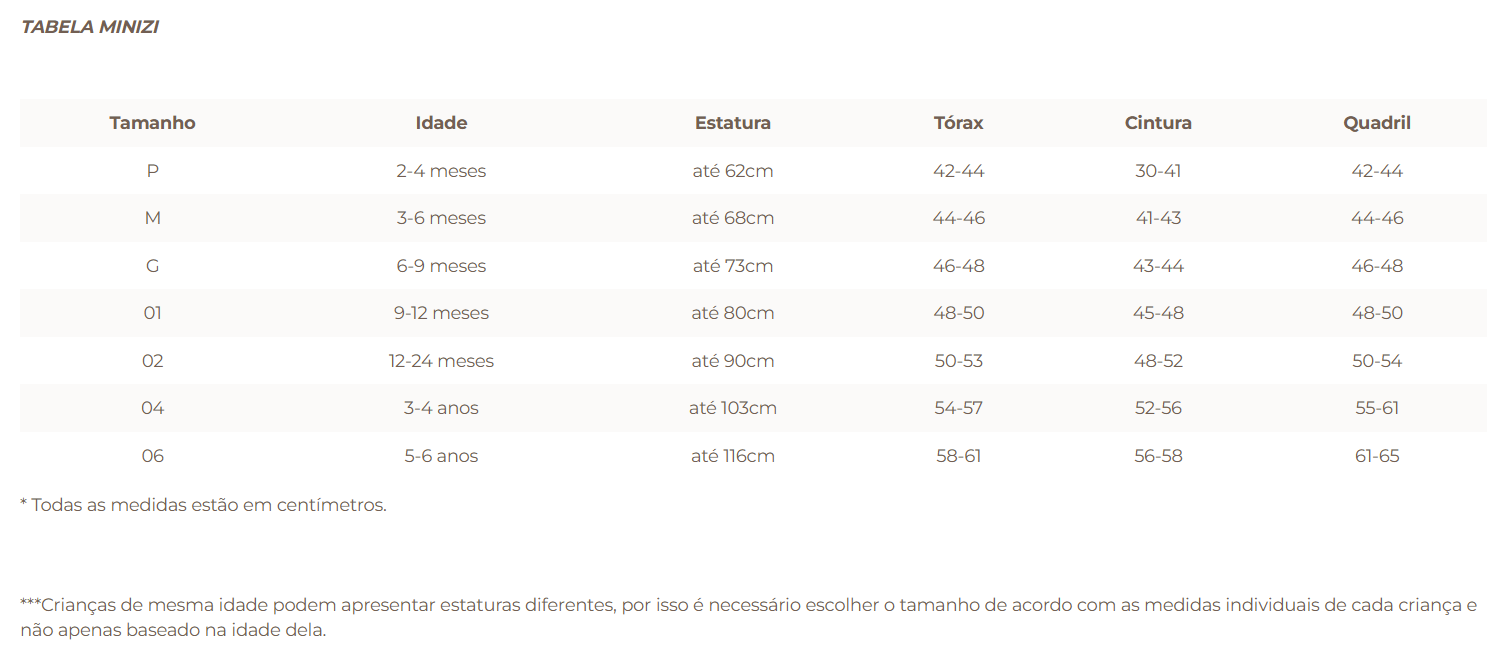Viewport: 1500px width, 647px height.
Task: Click the Crianças de mesma idade disclaimer
Action: [x=748, y=618]
